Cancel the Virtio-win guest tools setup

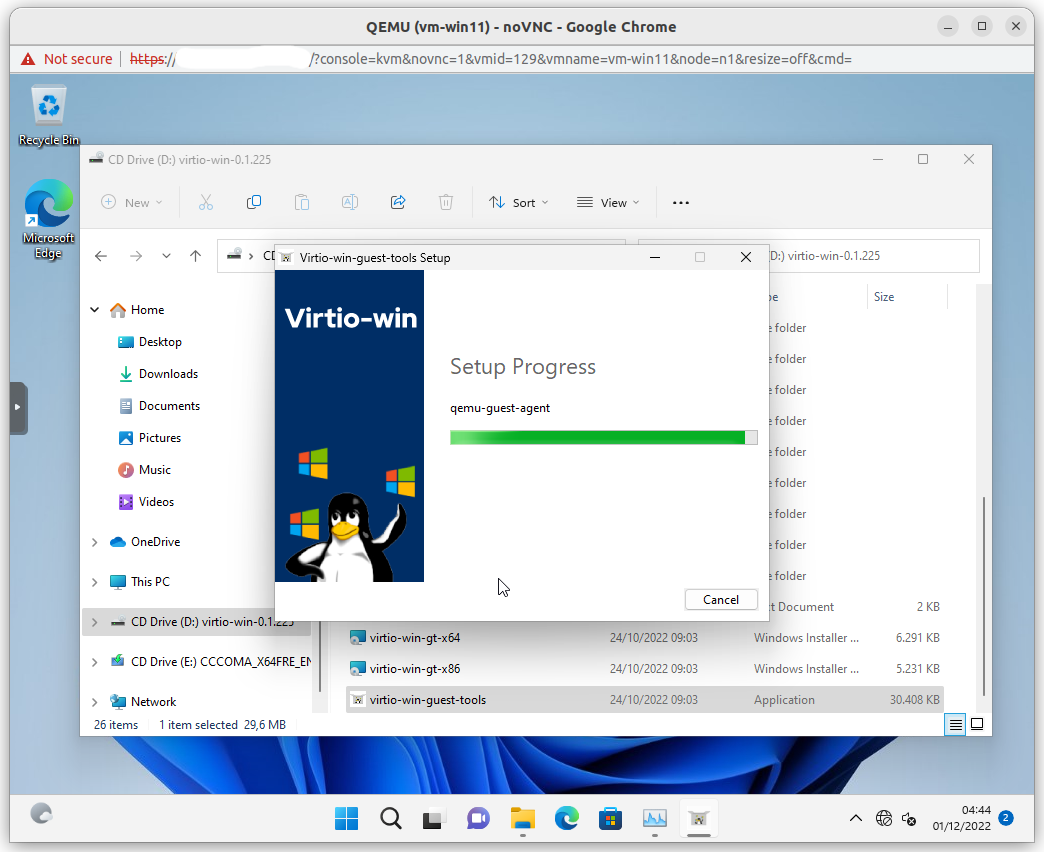point(721,600)
